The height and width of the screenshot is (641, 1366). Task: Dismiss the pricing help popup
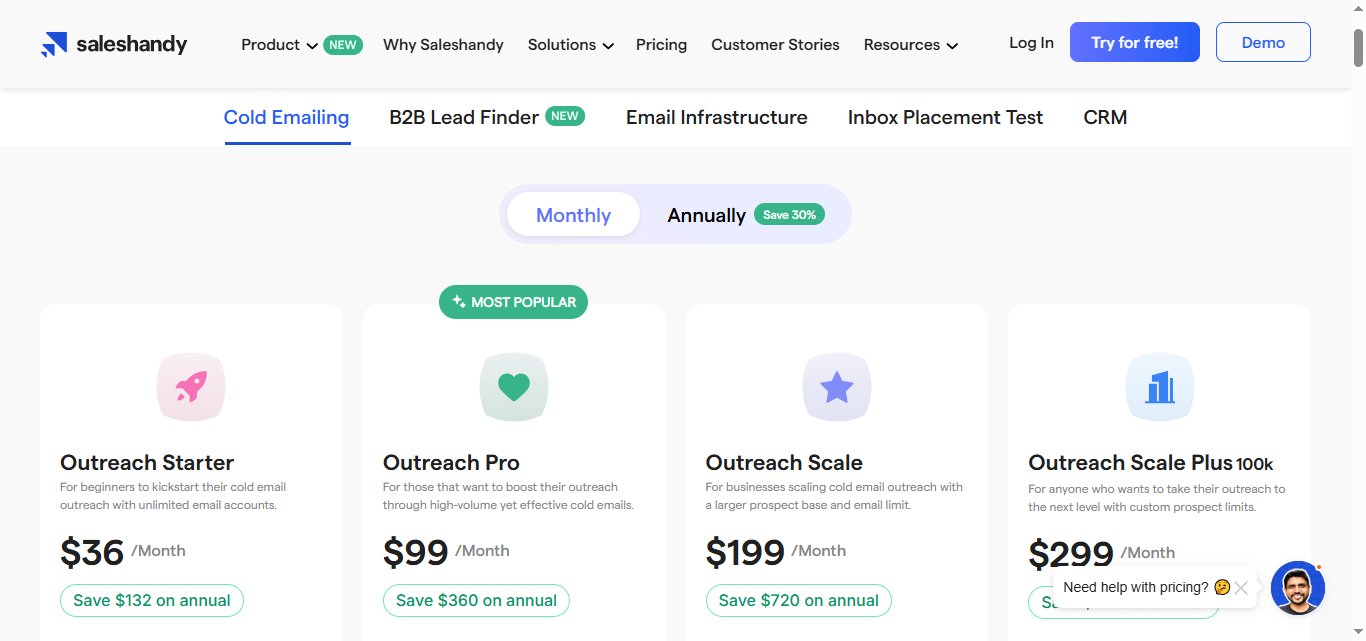point(1241,587)
